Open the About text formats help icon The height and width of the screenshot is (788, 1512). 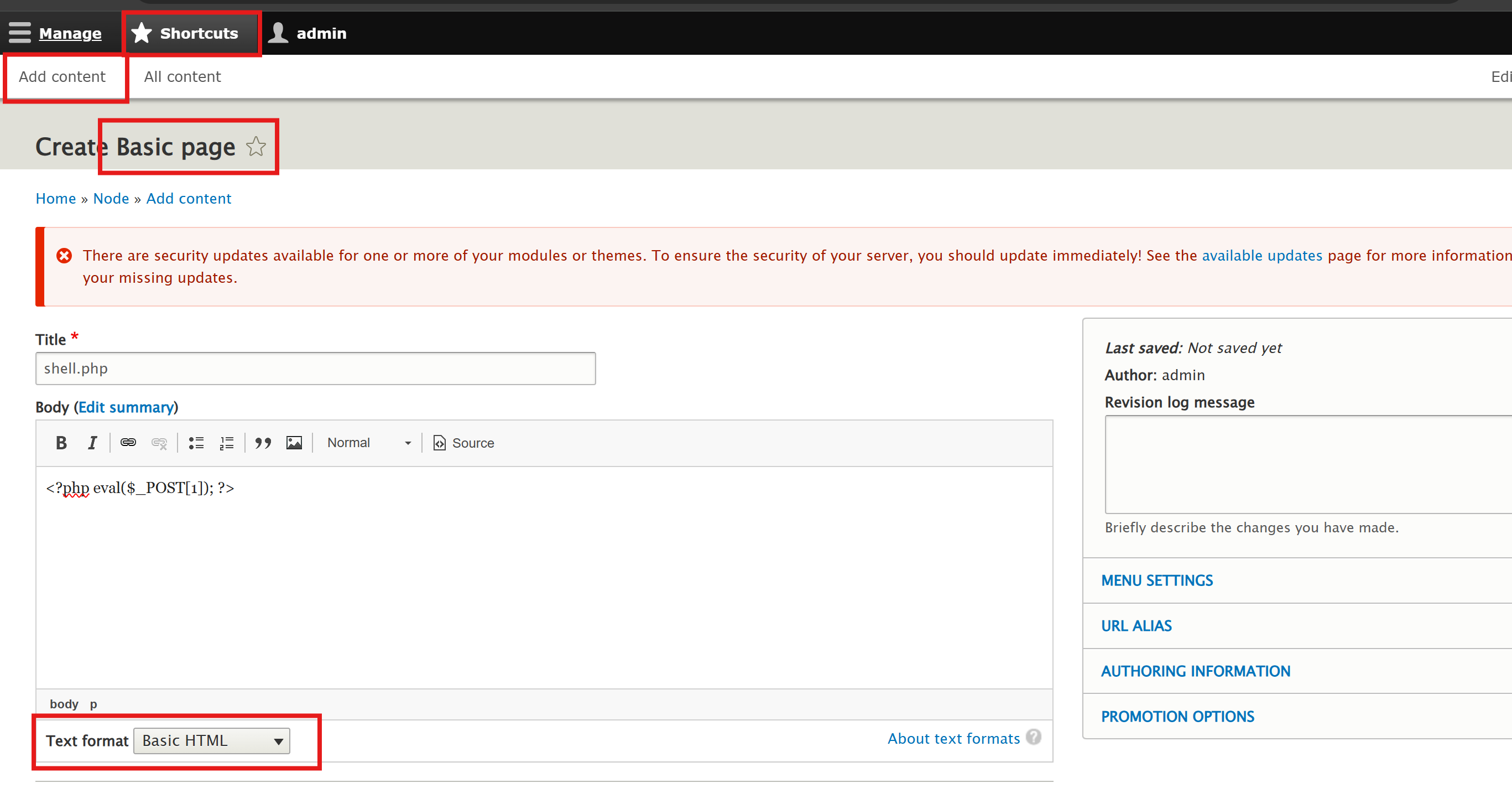point(1033,737)
